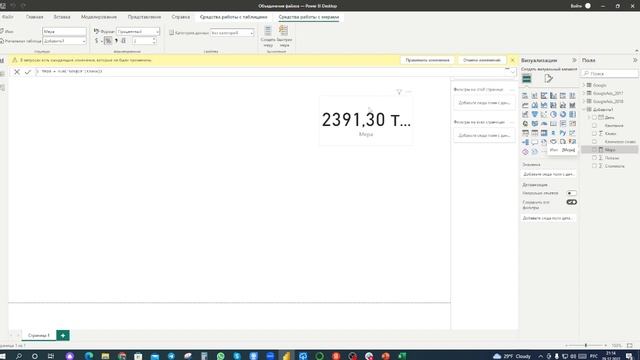640x360 pixels.
Task: Expand the GoogleAds_2017 table
Action: [x=584, y=93]
